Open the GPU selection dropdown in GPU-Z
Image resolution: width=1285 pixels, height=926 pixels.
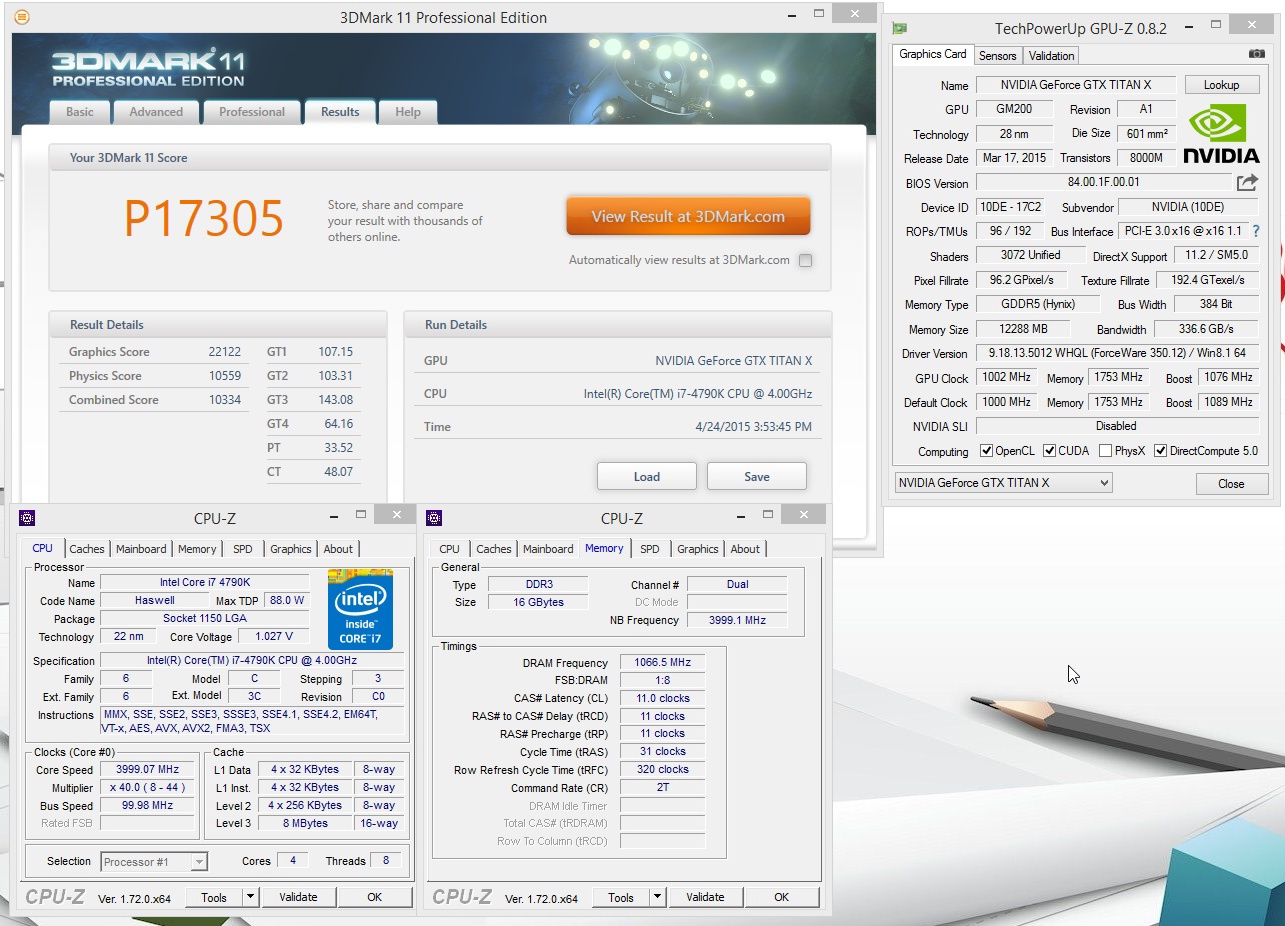tap(1003, 483)
